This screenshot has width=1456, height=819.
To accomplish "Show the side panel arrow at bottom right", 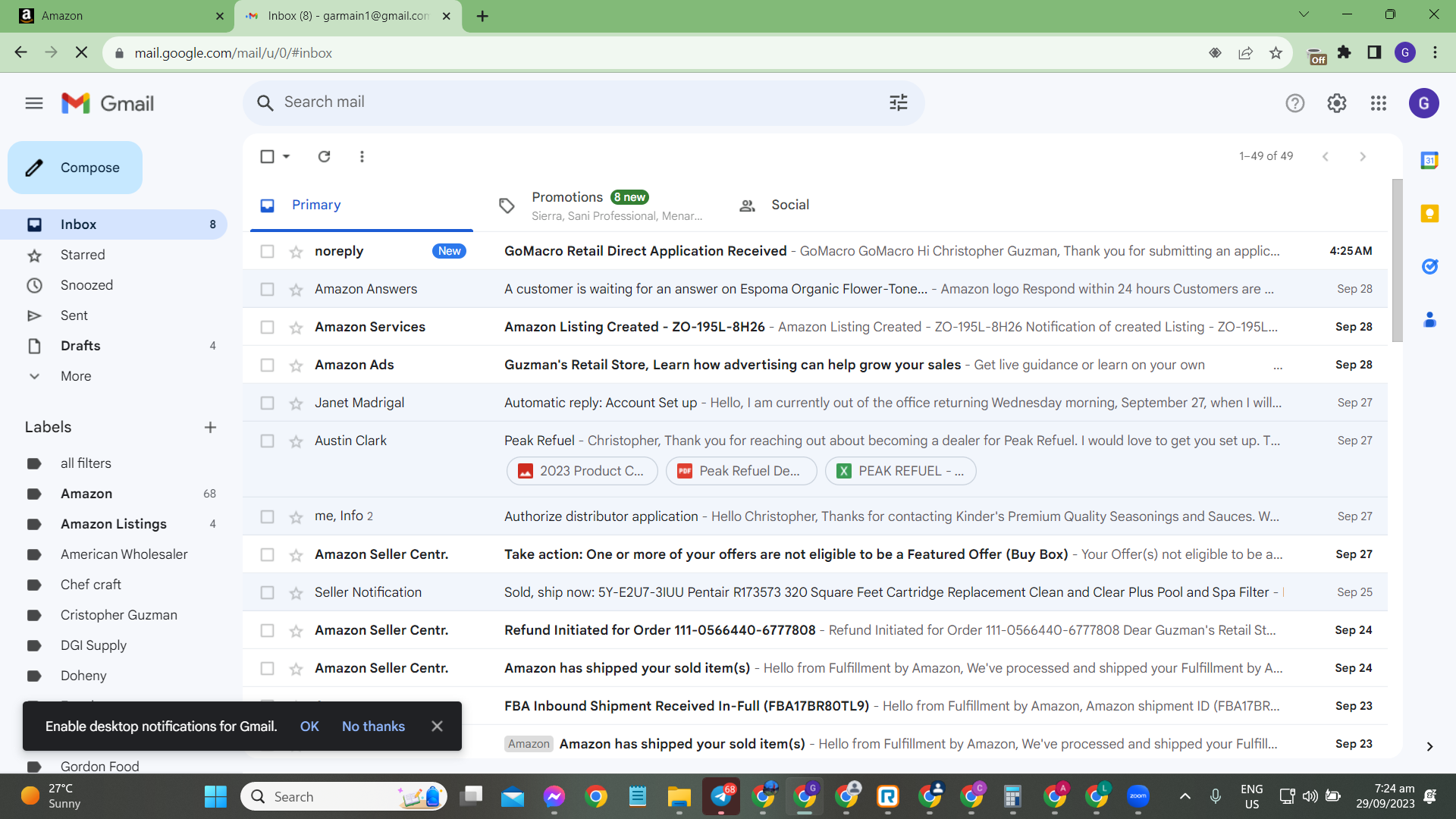I will (1429, 747).
